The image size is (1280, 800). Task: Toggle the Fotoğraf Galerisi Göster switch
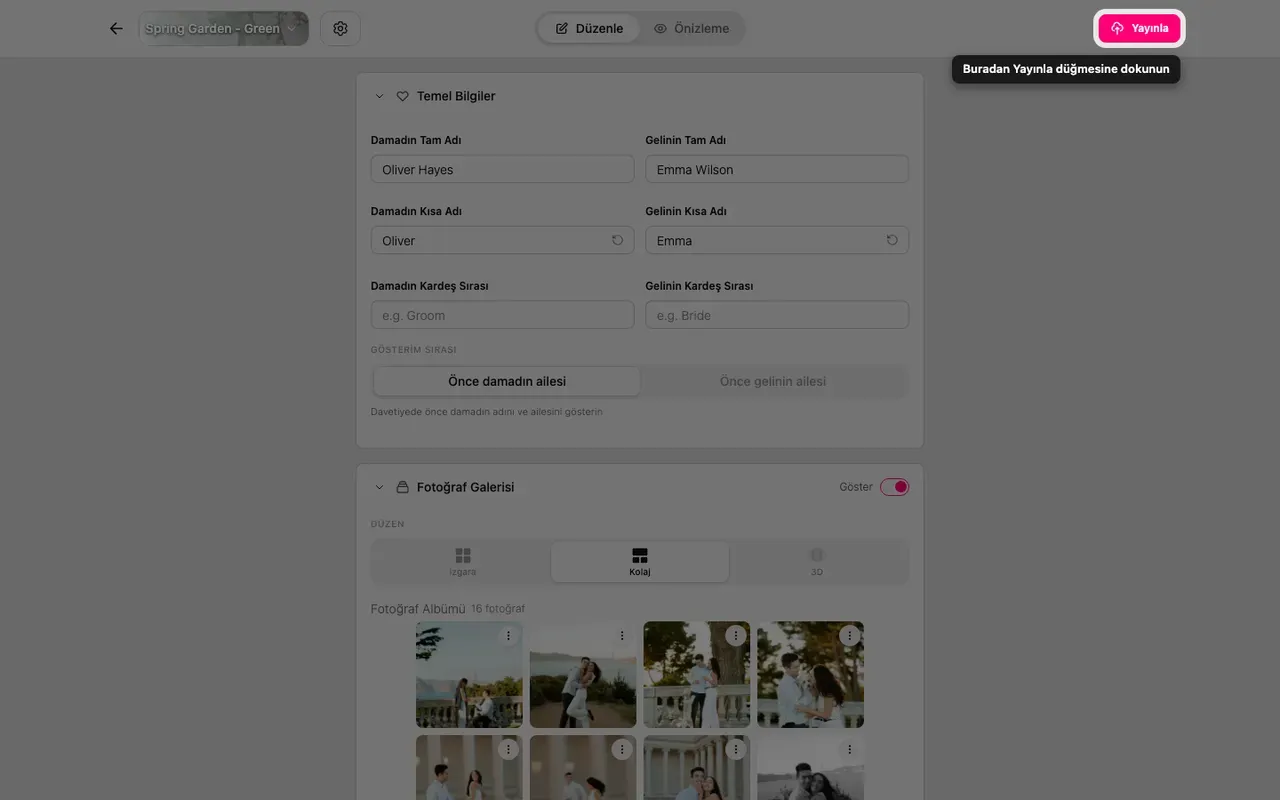tap(894, 487)
